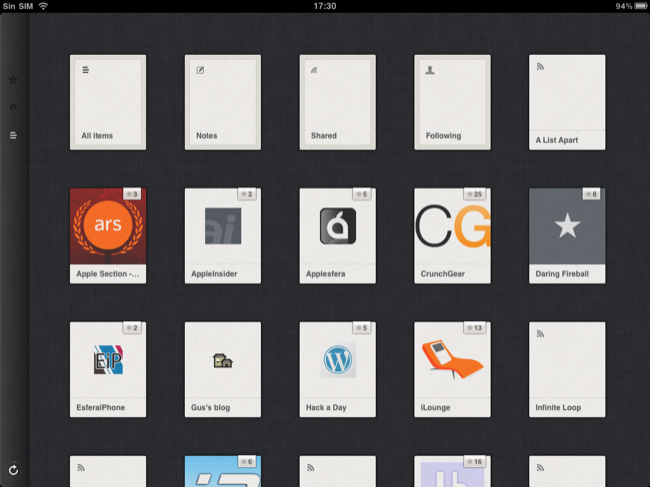Viewport: 650px width, 487px height.
Task: Tap the battery indicator in status bar
Action: tap(641, 6)
